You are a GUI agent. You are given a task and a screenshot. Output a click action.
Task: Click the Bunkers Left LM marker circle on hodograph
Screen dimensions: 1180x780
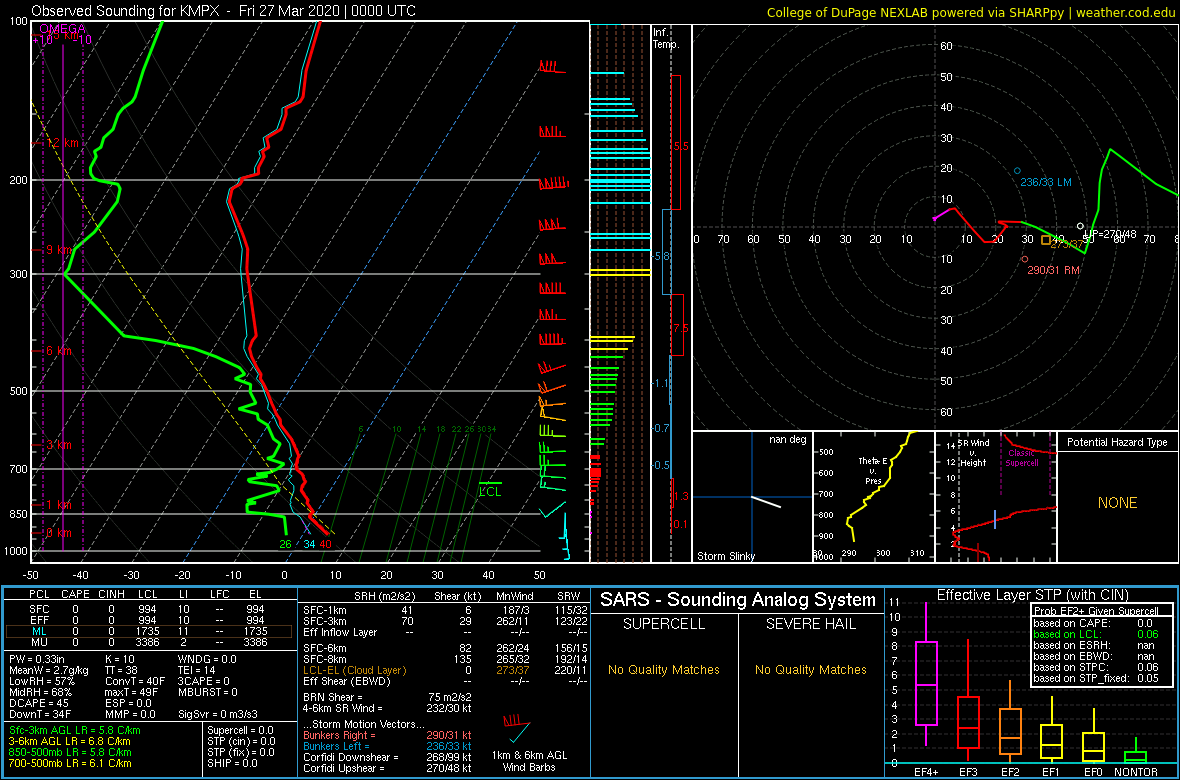point(1017,171)
